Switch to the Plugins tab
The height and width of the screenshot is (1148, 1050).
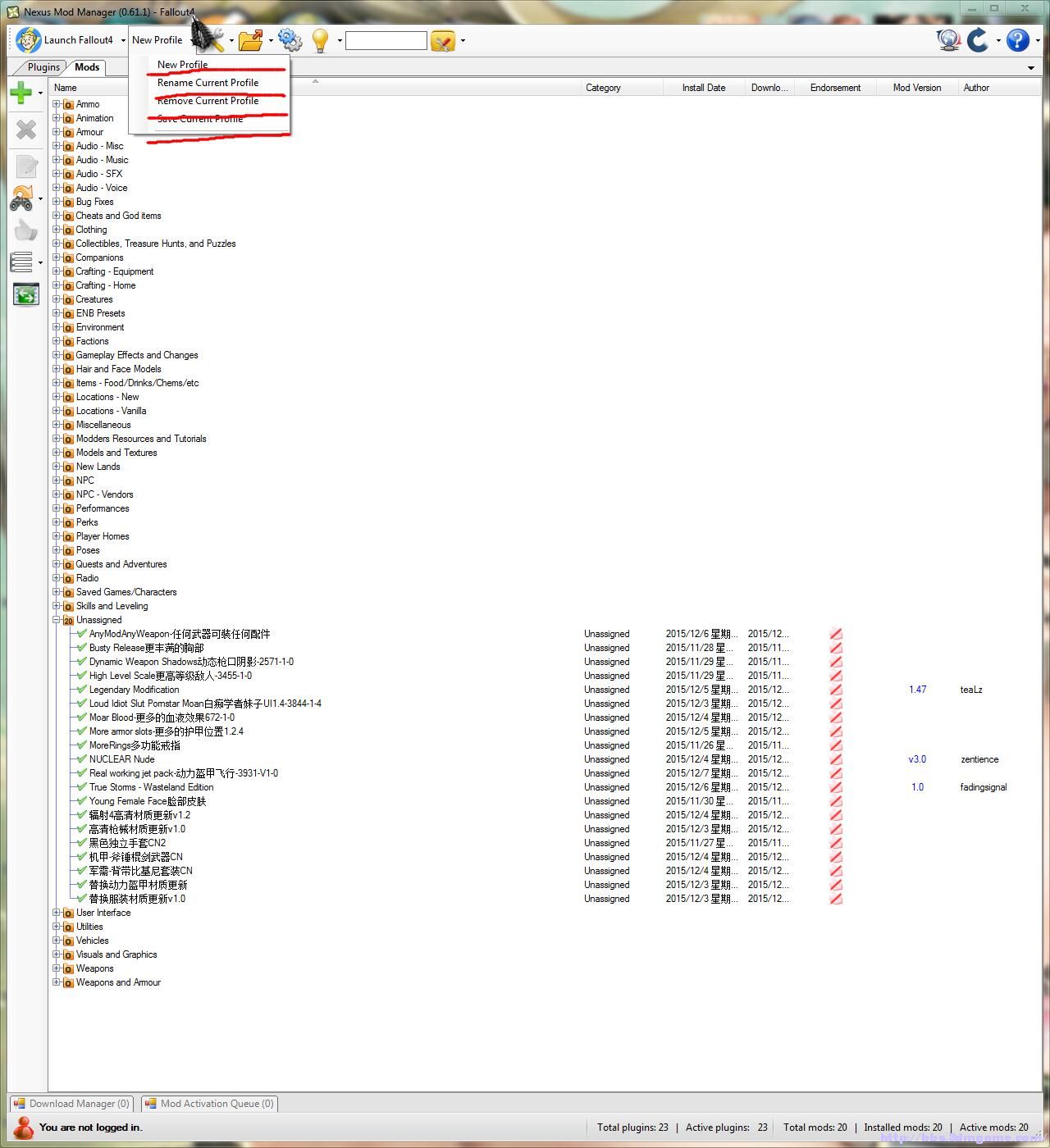click(43, 67)
